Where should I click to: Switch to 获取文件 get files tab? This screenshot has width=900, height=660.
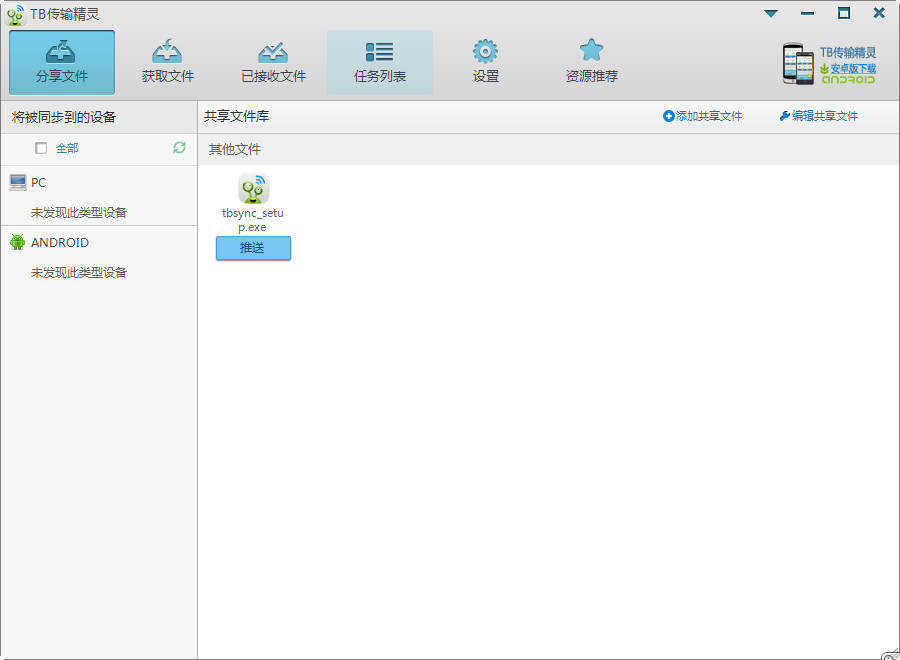168,63
